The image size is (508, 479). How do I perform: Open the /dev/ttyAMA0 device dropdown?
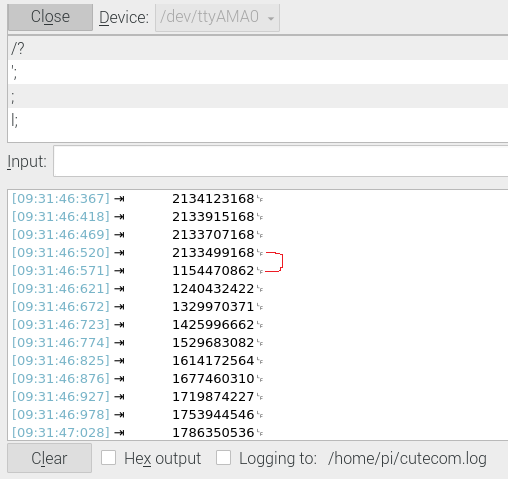click(217, 17)
